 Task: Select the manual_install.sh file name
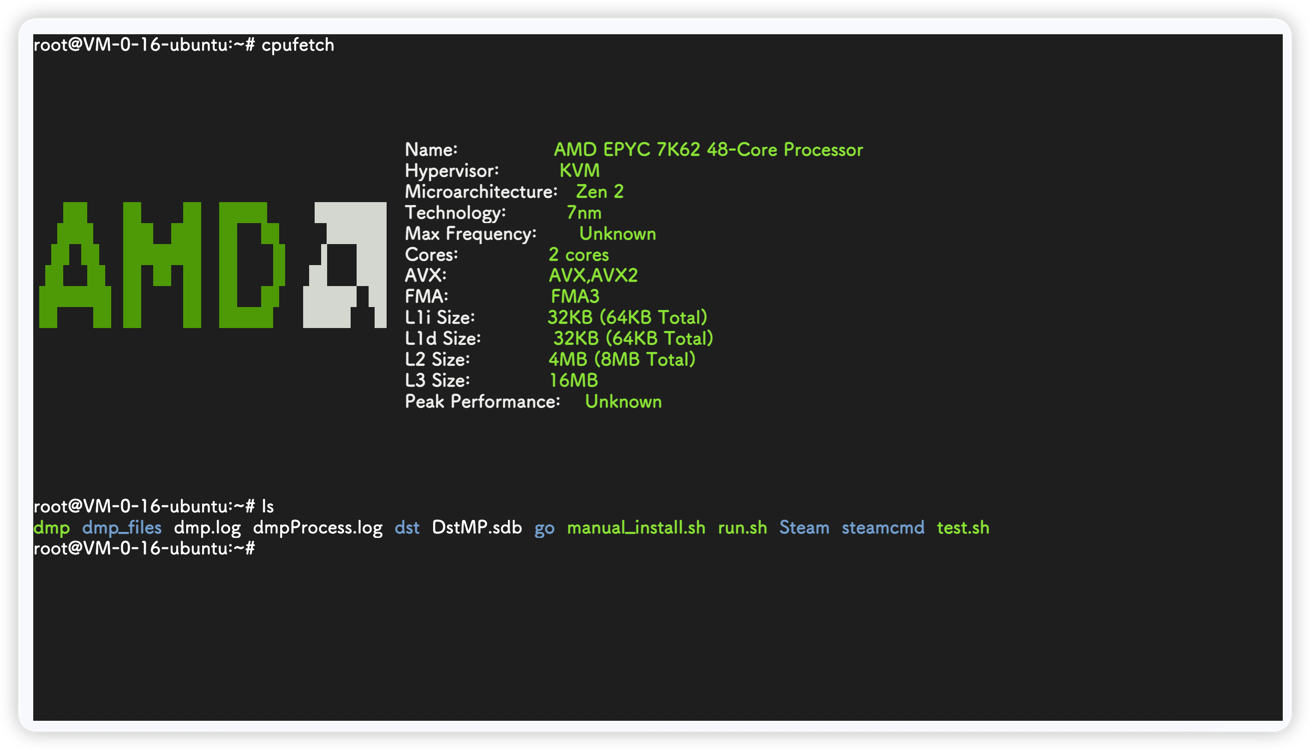(635, 527)
